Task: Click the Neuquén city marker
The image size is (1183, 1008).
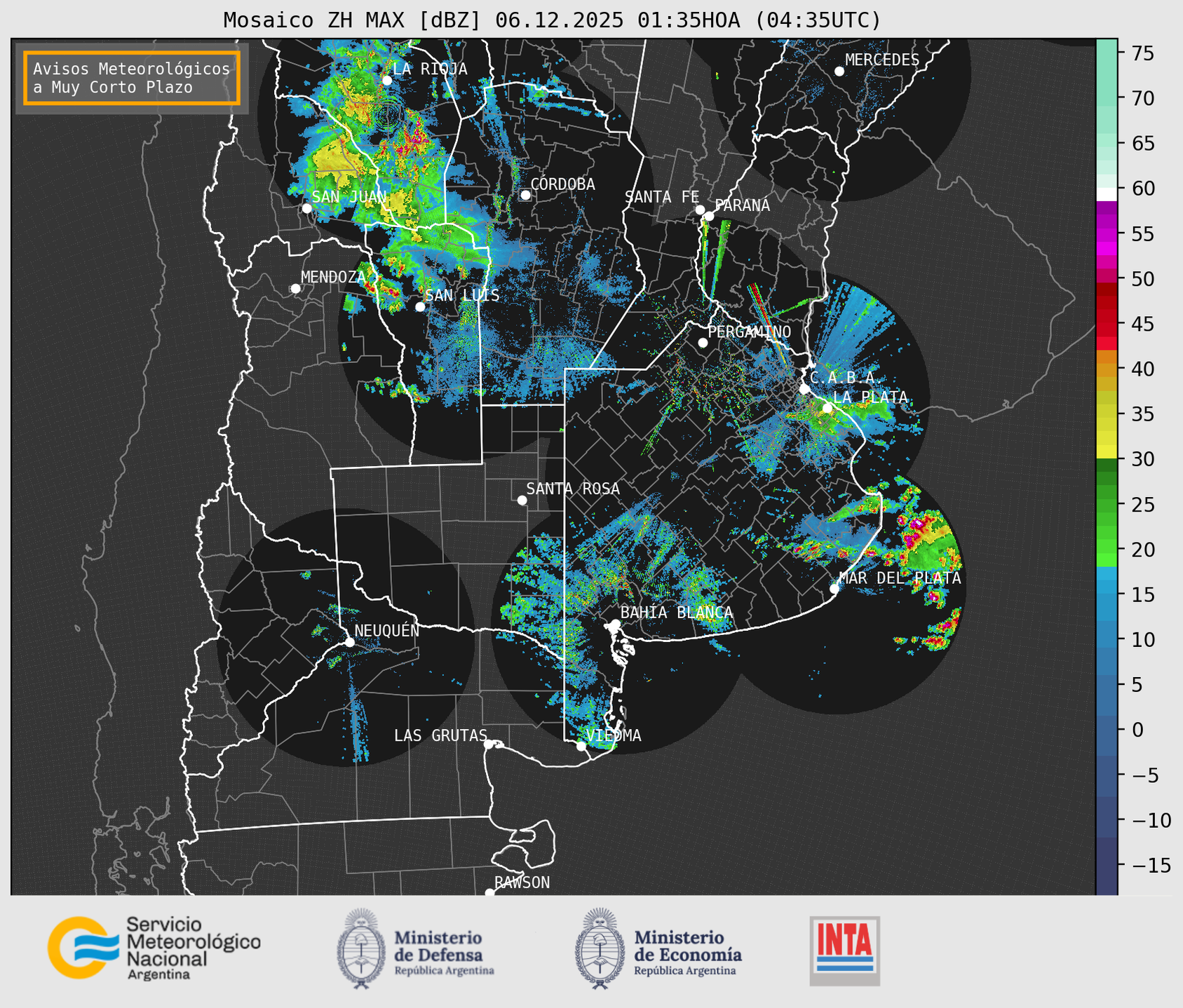Action: click(349, 642)
